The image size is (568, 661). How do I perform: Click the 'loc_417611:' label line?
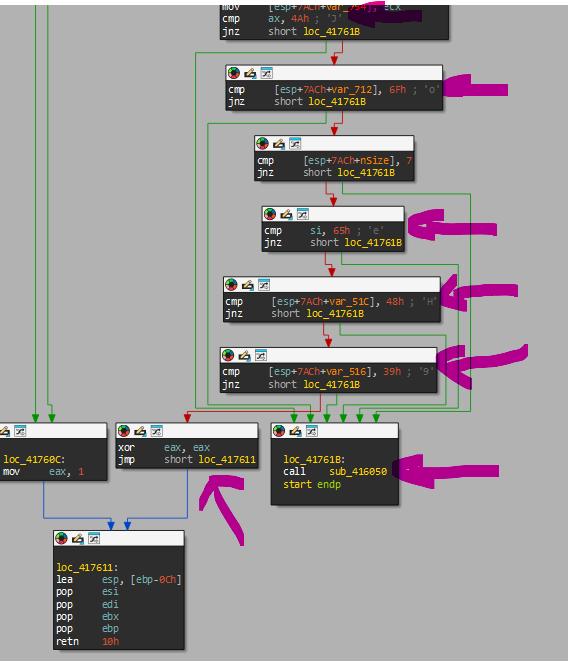click(87, 567)
